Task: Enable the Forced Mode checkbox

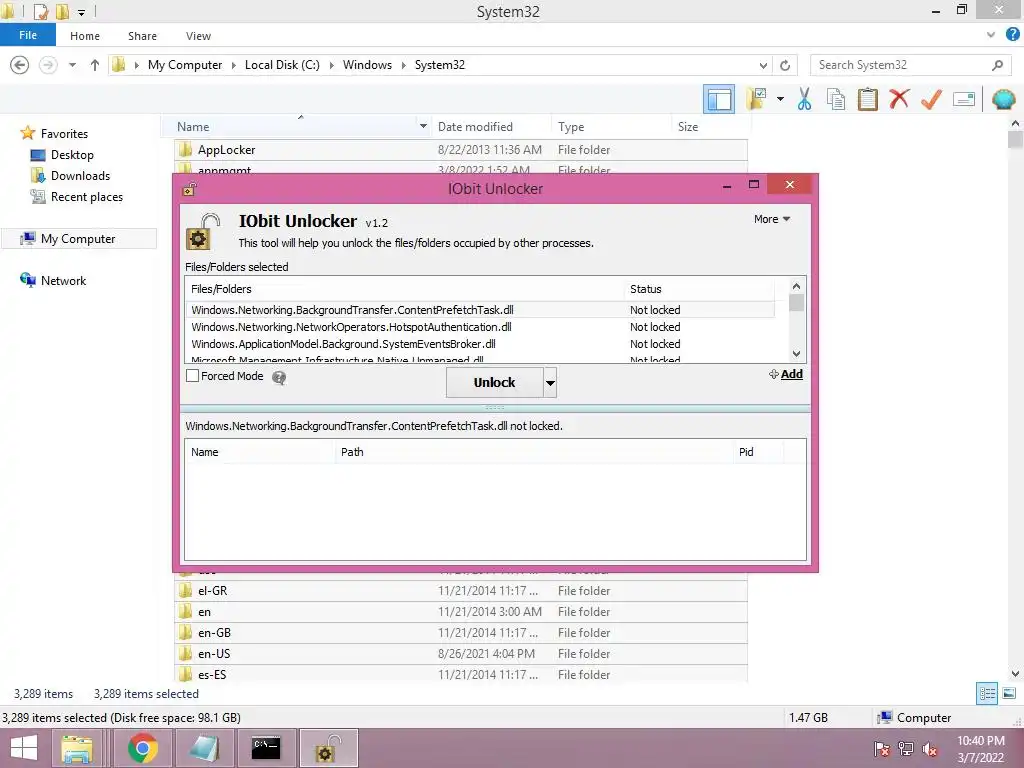Action: (193, 376)
